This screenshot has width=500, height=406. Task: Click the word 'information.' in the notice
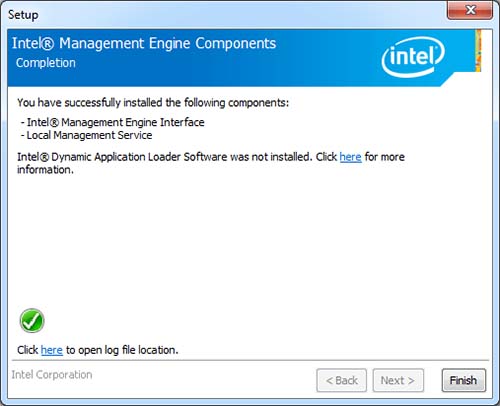45,170
